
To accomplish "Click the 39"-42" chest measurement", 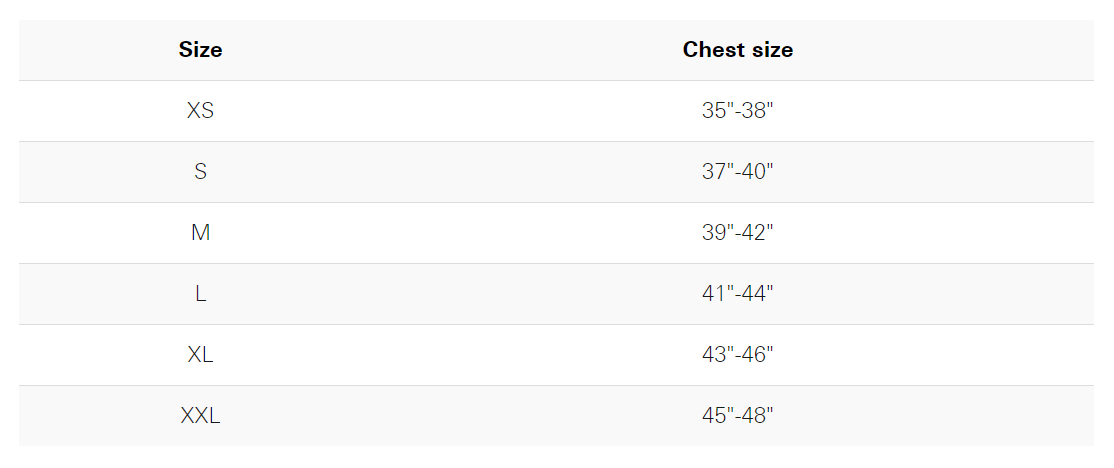I will pos(737,233).
